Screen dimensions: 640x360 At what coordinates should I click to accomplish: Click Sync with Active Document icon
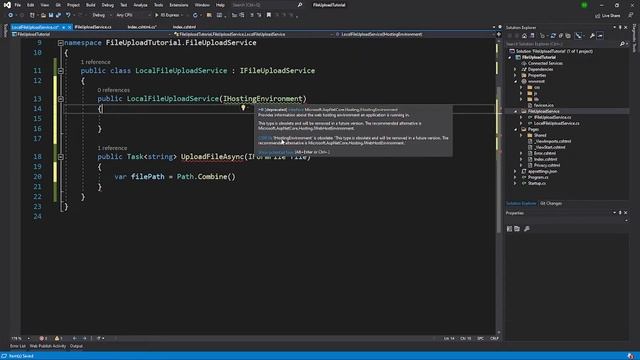click(x=553, y=36)
